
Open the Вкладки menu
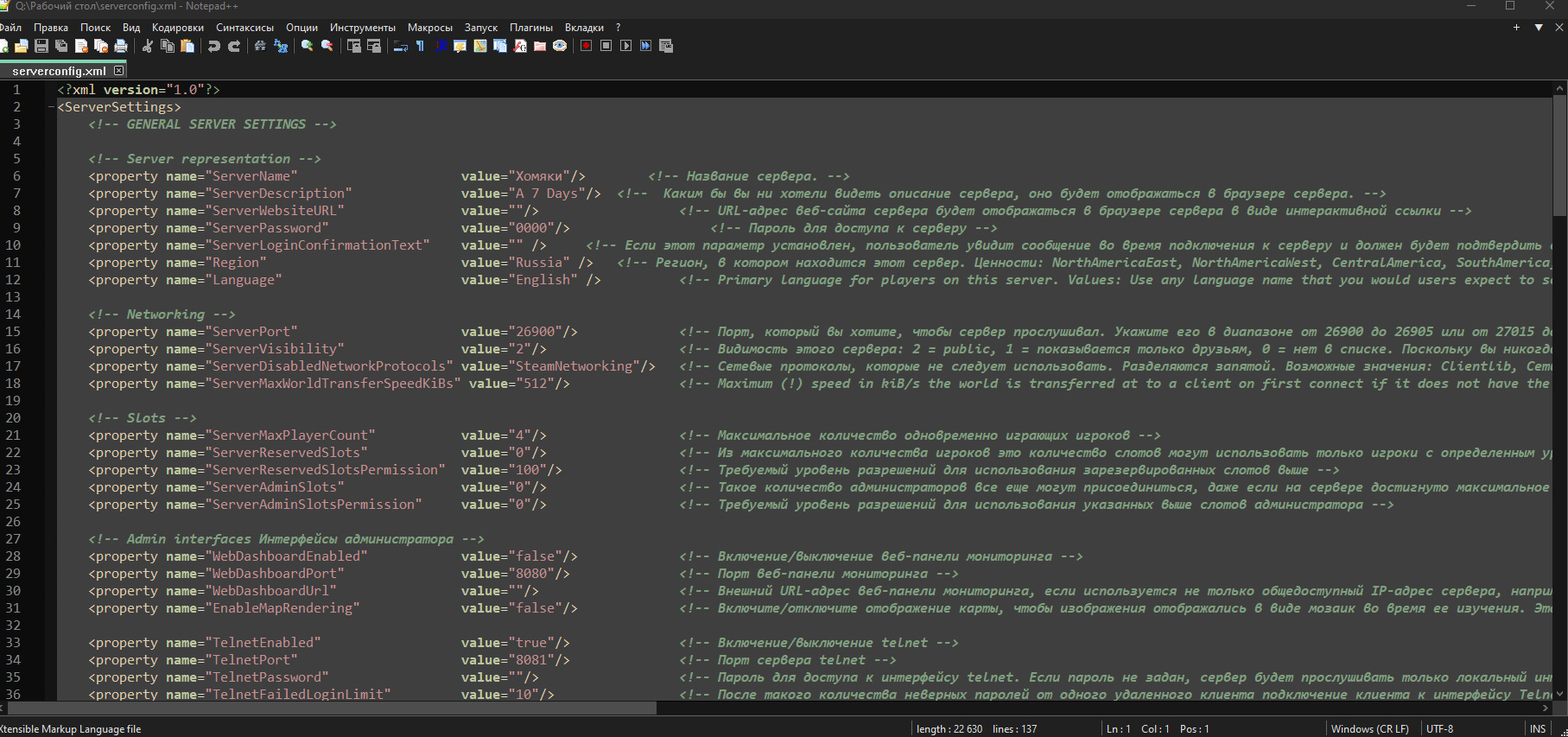coord(585,28)
